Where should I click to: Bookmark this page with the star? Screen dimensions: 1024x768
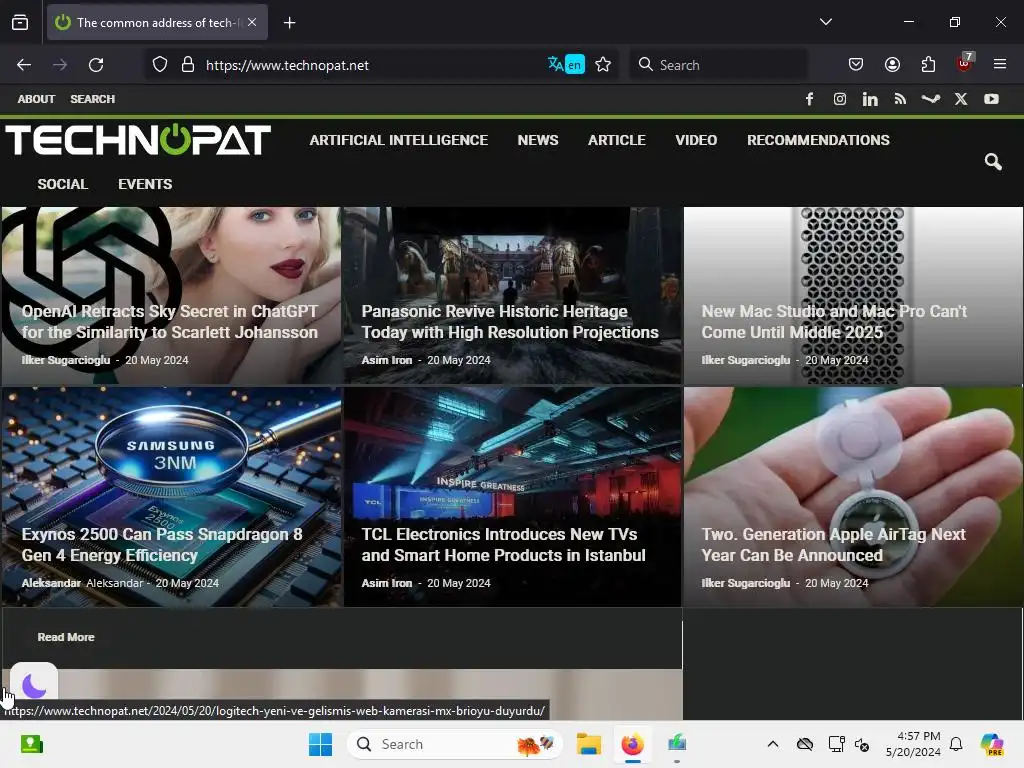[x=603, y=64]
